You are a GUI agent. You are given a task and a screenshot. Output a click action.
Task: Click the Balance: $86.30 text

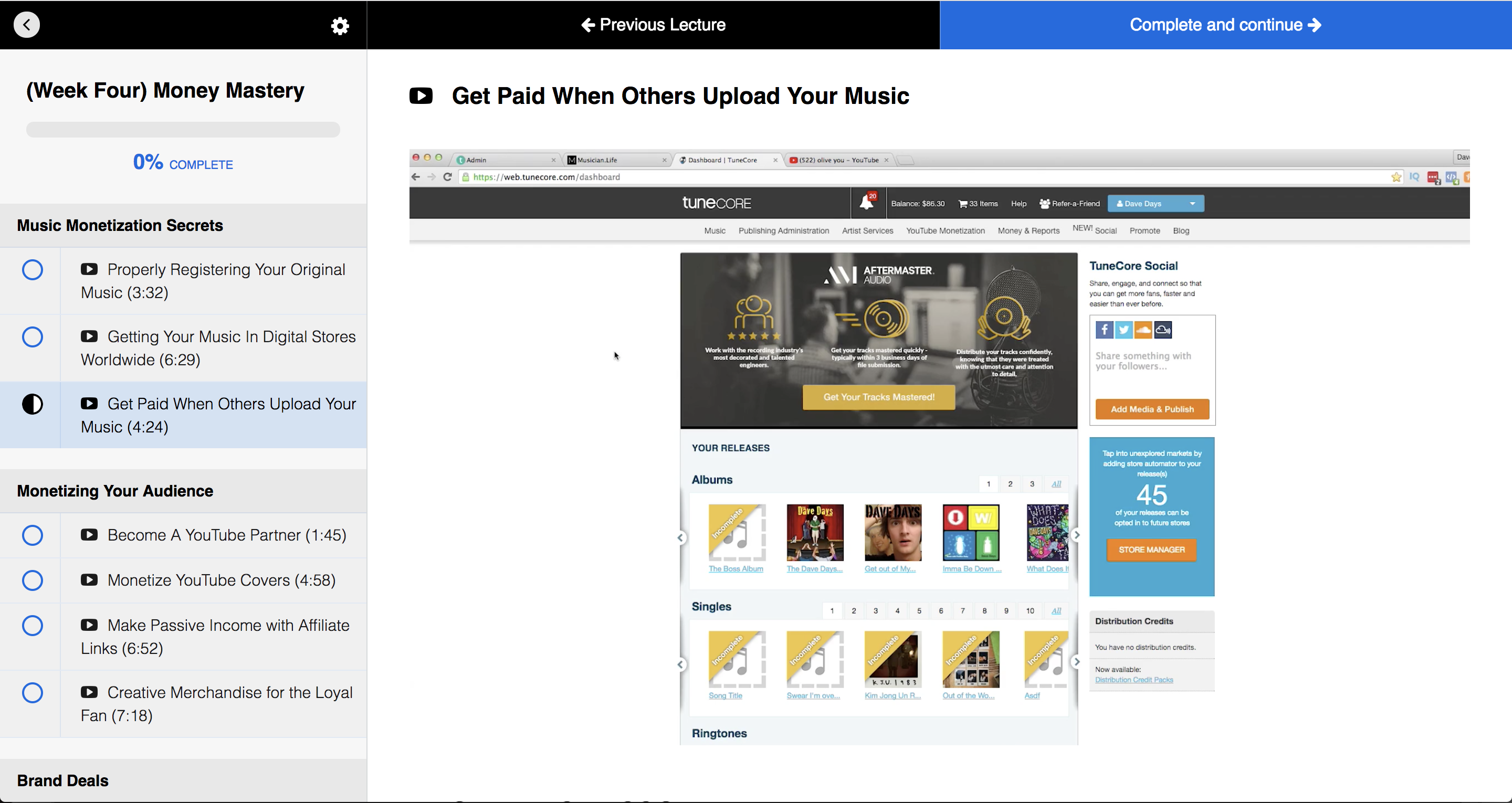917,204
